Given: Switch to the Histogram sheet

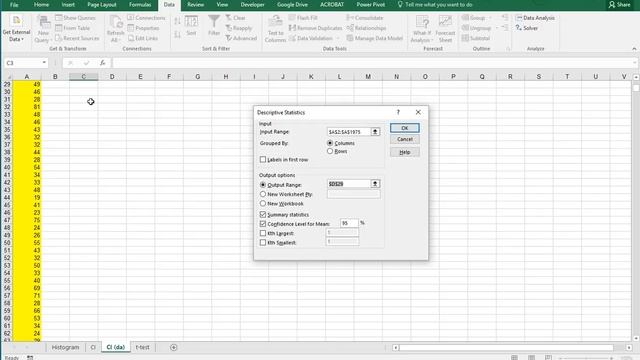Looking at the screenshot, I should pos(65,347).
